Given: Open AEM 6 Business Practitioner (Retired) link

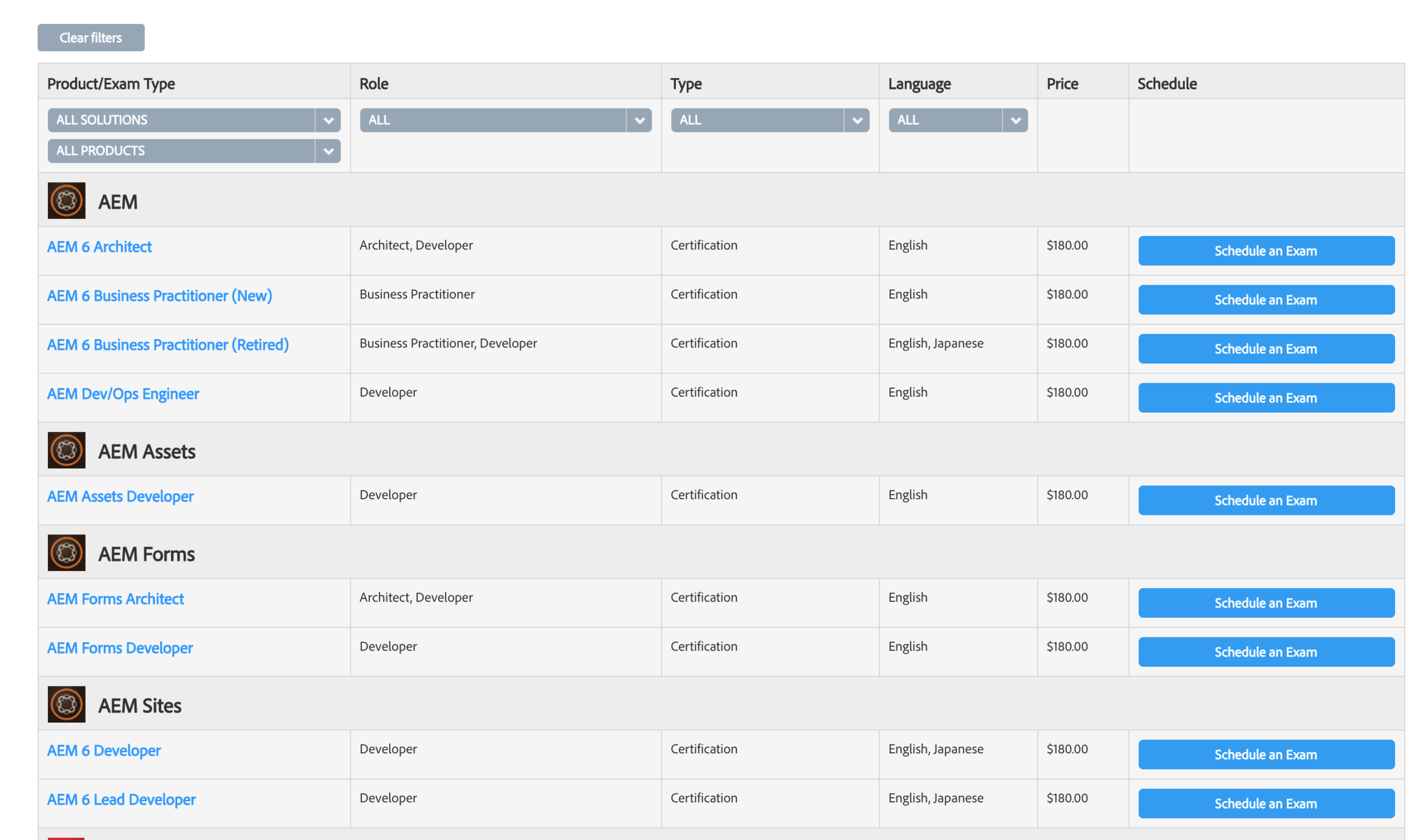Looking at the screenshot, I should (x=168, y=345).
